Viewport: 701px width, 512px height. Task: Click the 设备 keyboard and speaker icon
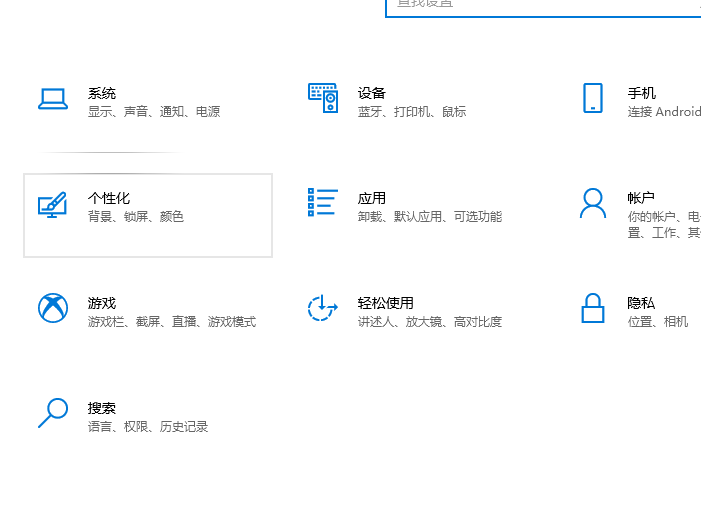(322, 98)
